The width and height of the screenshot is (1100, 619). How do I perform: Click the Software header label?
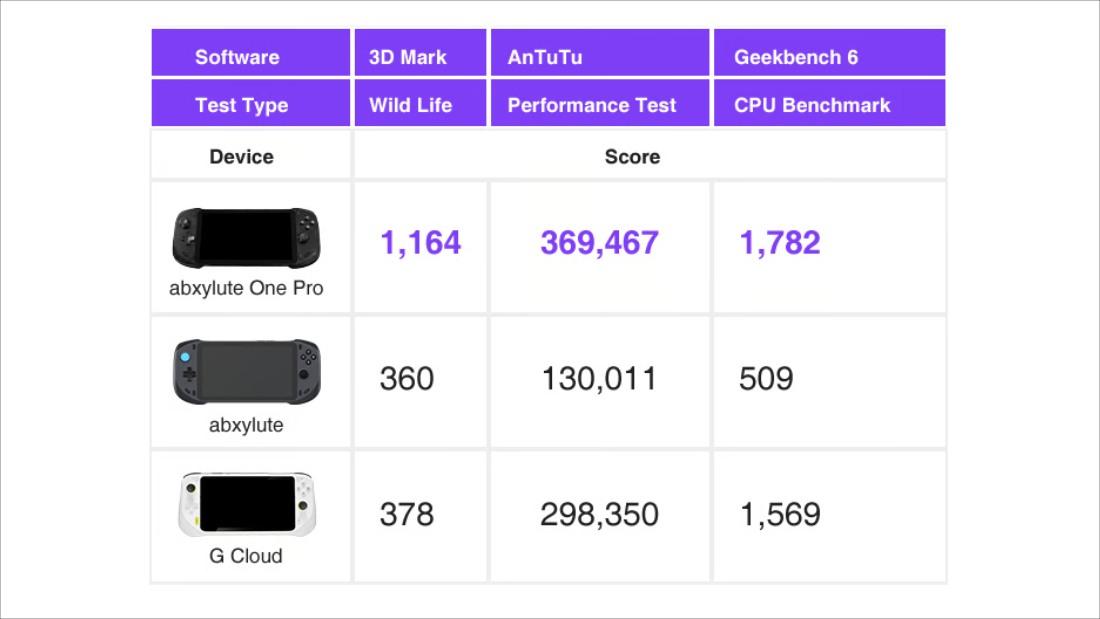(x=237, y=57)
